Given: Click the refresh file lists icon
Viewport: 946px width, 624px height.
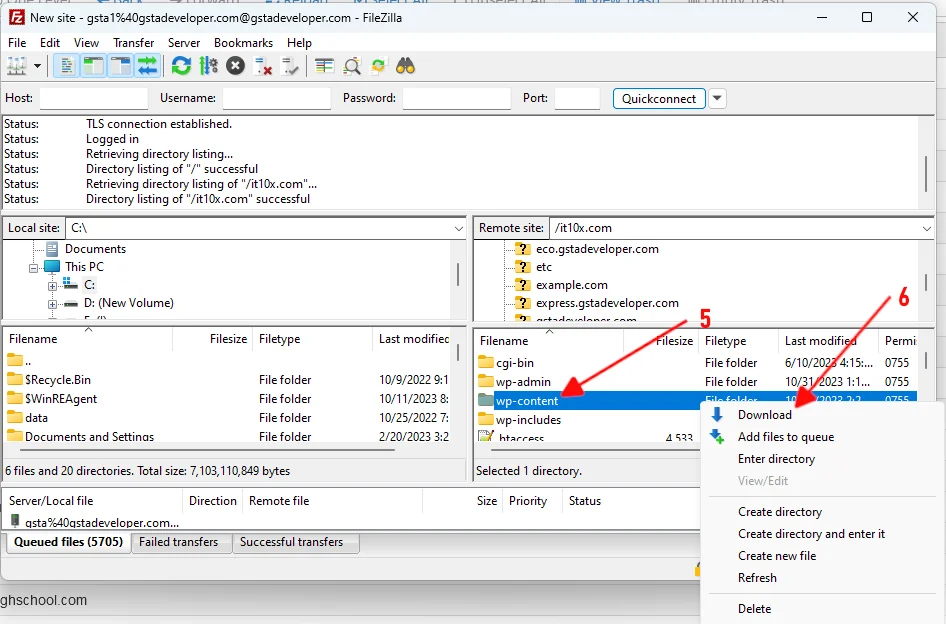Looking at the screenshot, I should (181, 66).
